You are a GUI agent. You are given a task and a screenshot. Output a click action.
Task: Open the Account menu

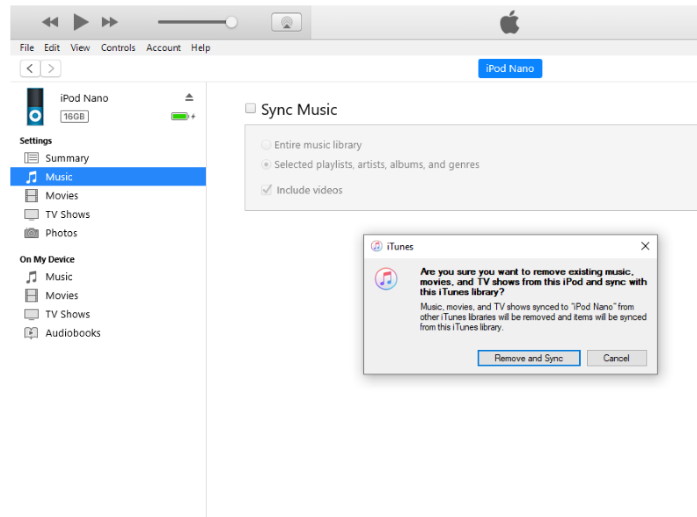click(164, 48)
